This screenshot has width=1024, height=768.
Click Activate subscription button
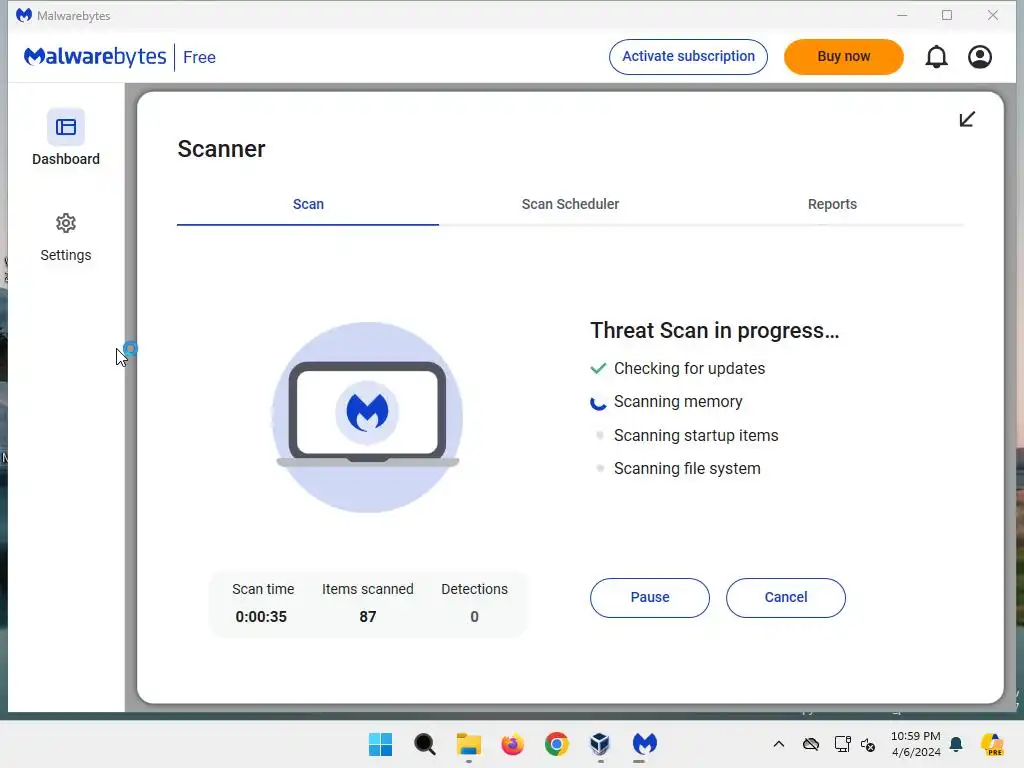(688, 57)
